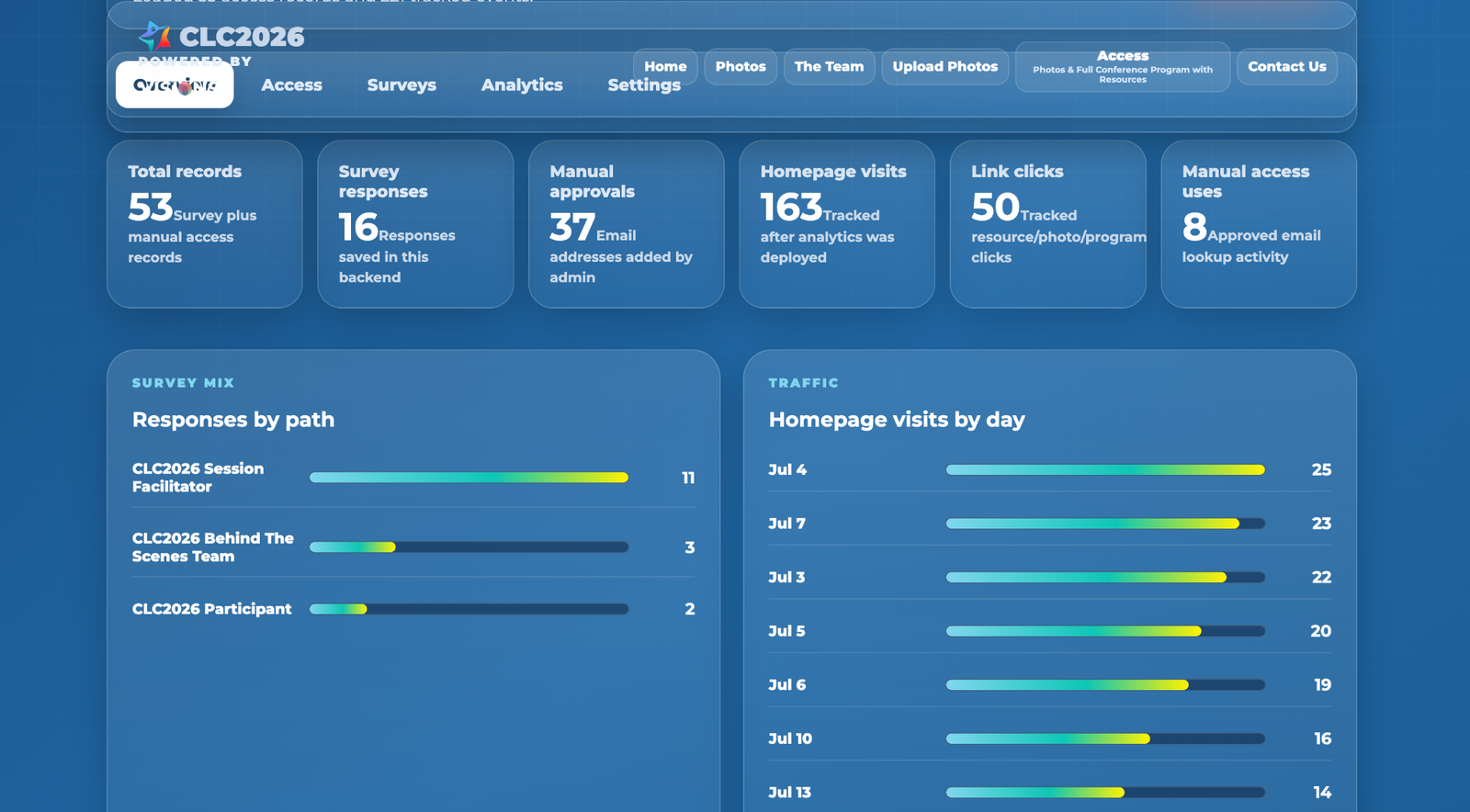Screen dimensions: 1470x812
Task: Select the Total records card
Action: tap(205, 224)
